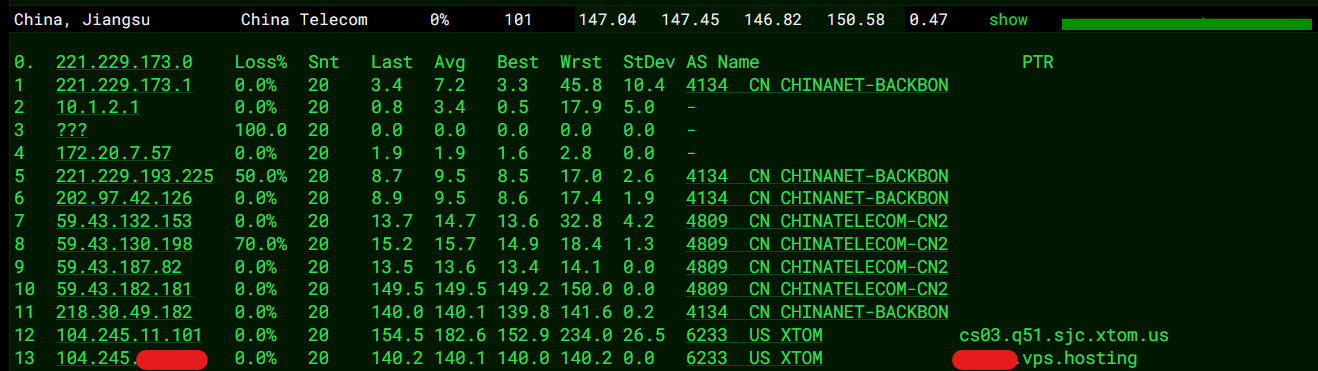Click the 'Snt' column header
The width and height of the screenshot is (1318, 371).
323,62
